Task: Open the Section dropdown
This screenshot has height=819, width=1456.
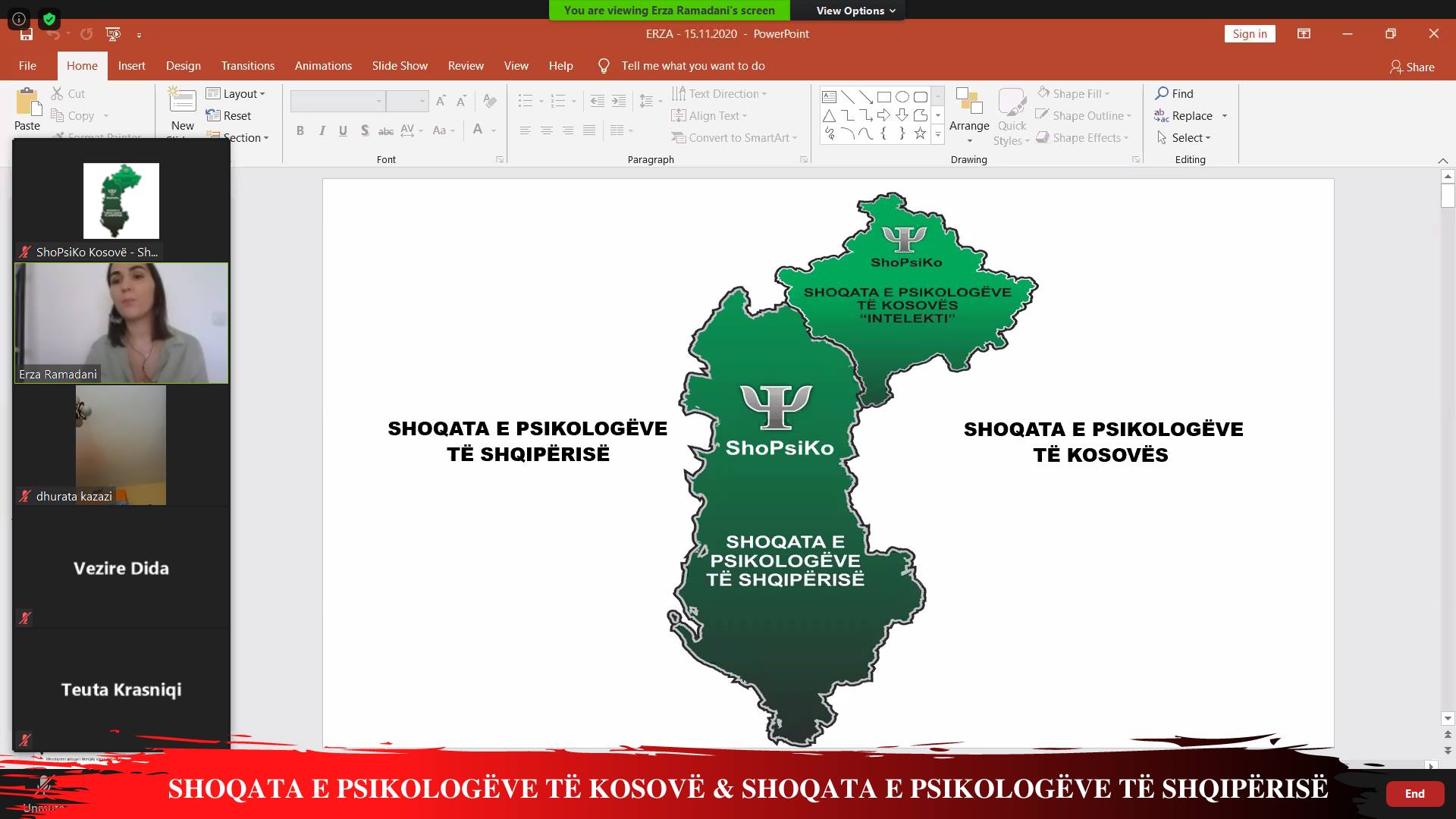Action: pyautogui.click(x=238, y=137)
